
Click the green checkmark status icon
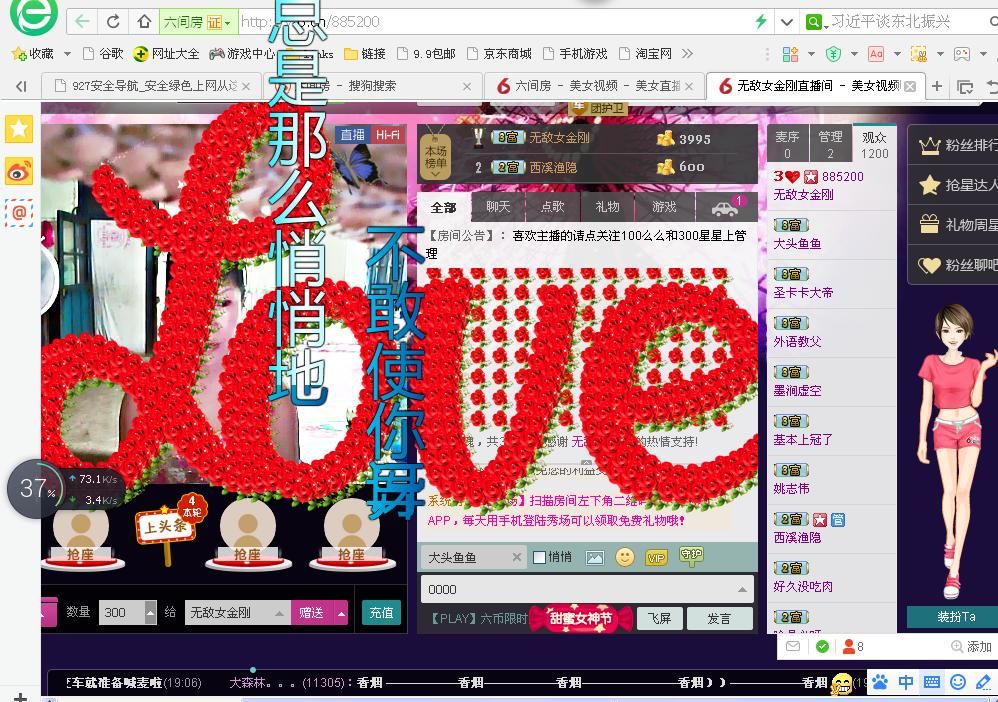[822, 647]
